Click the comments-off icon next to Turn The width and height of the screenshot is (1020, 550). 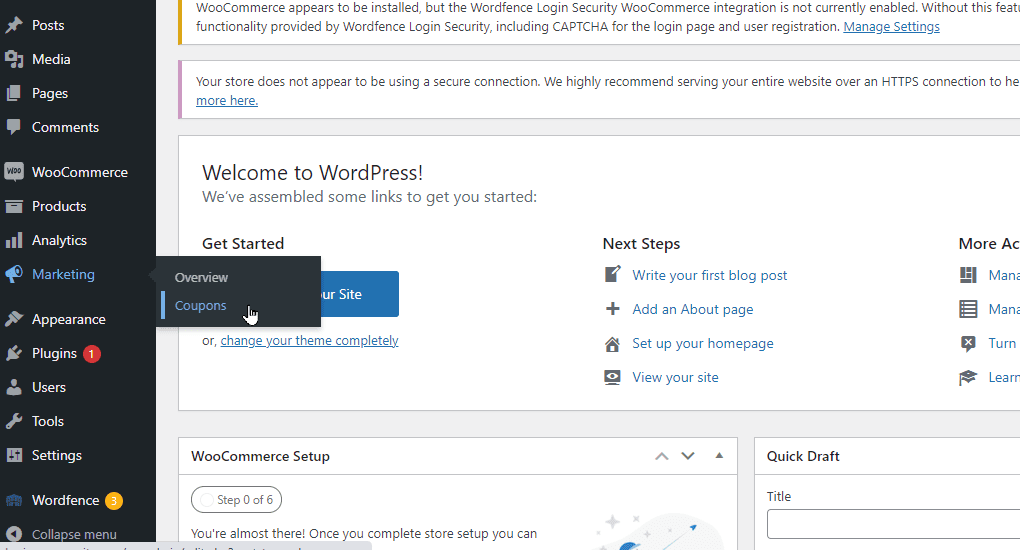(968, 343)
